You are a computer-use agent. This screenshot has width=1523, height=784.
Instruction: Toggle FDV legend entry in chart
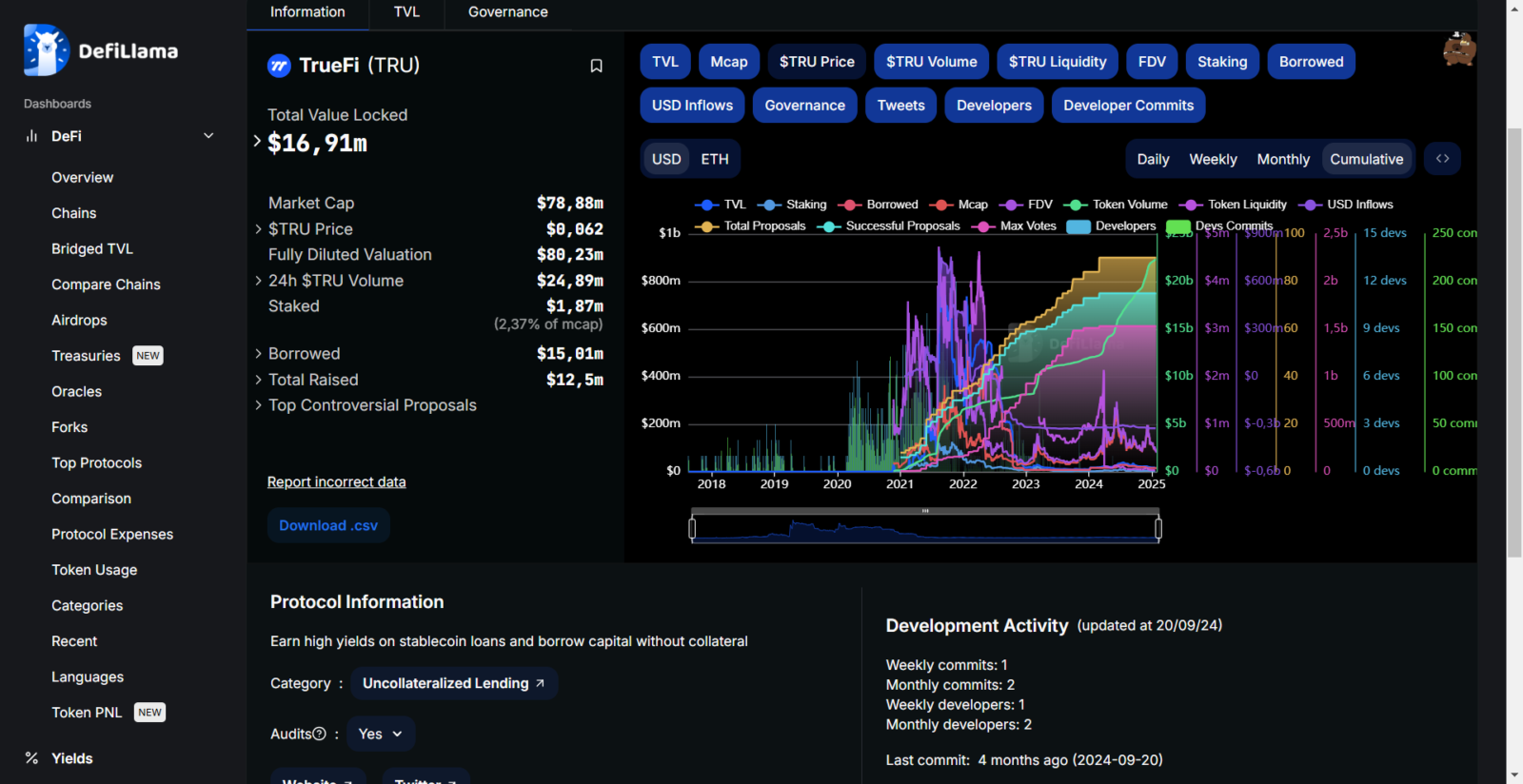(x=1025, y=205)
